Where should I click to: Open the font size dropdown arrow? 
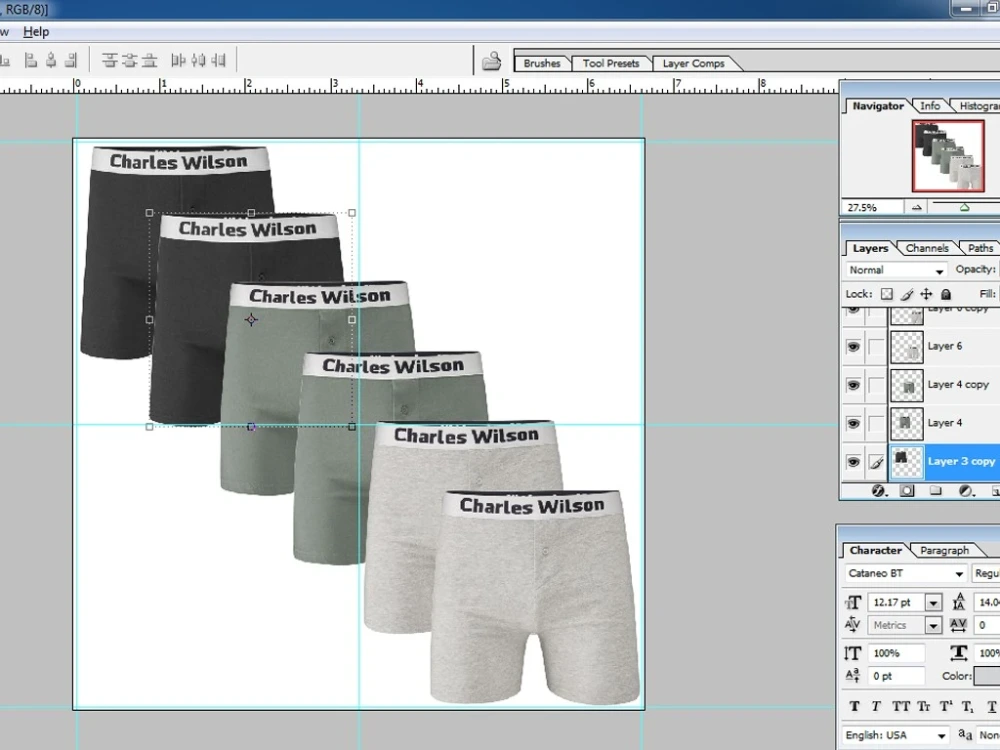click(x=933, y=602)
